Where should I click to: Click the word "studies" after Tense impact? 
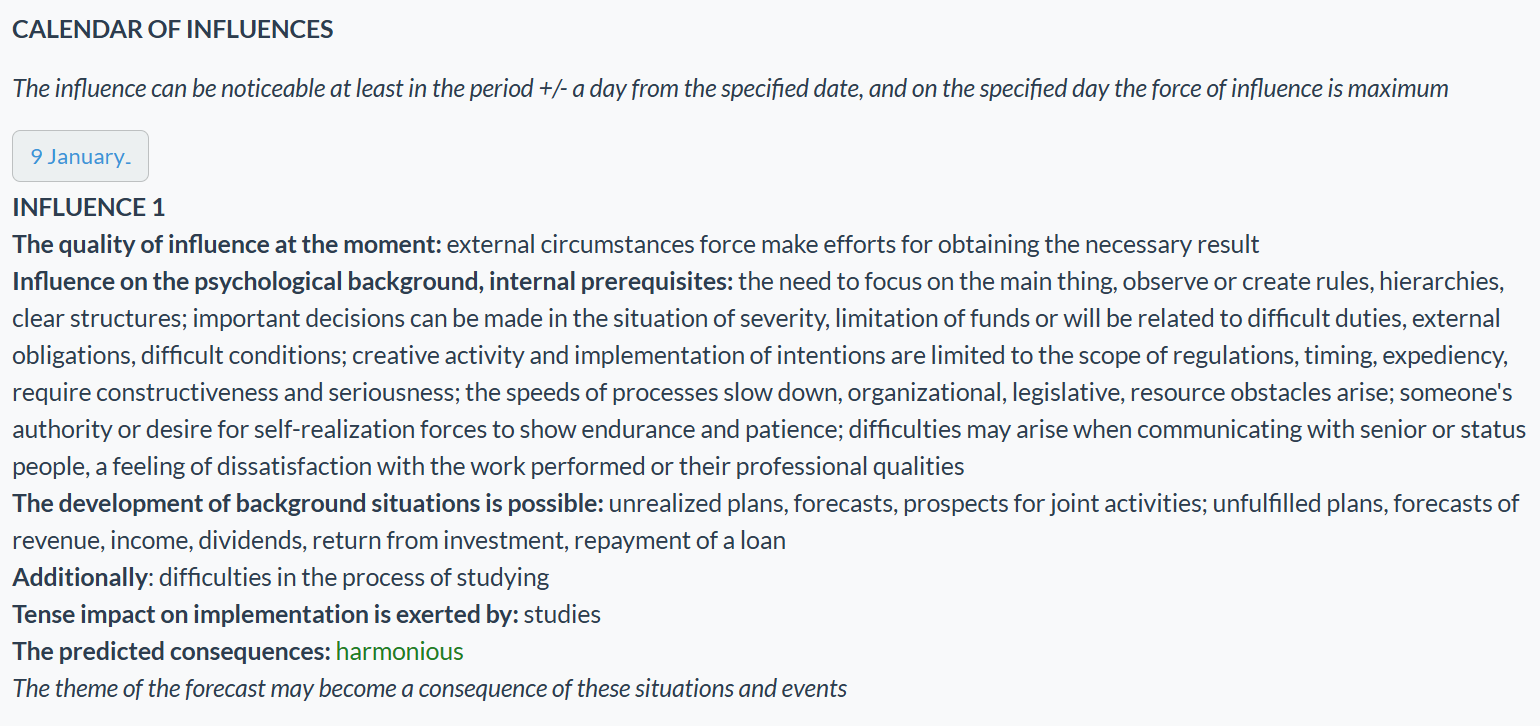point(562,615)
